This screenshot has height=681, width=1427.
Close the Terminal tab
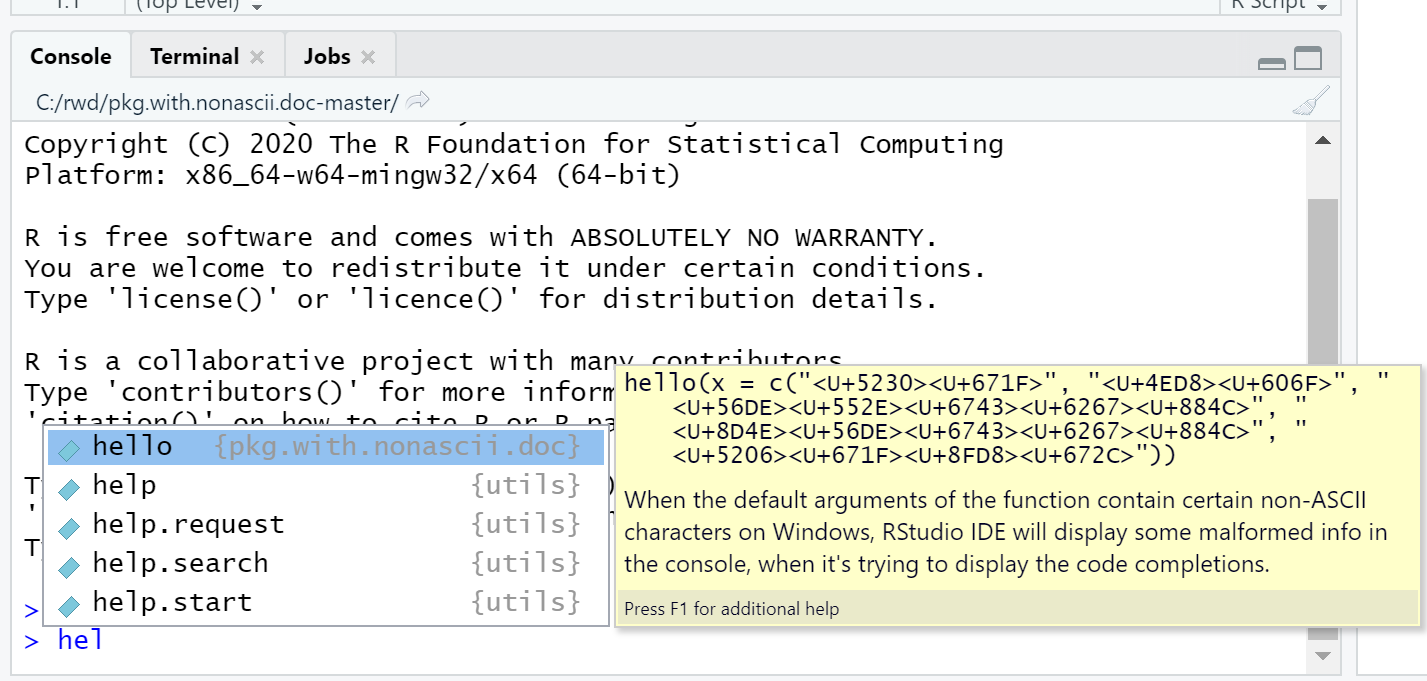pyautogui.click(x=257, y=56)
